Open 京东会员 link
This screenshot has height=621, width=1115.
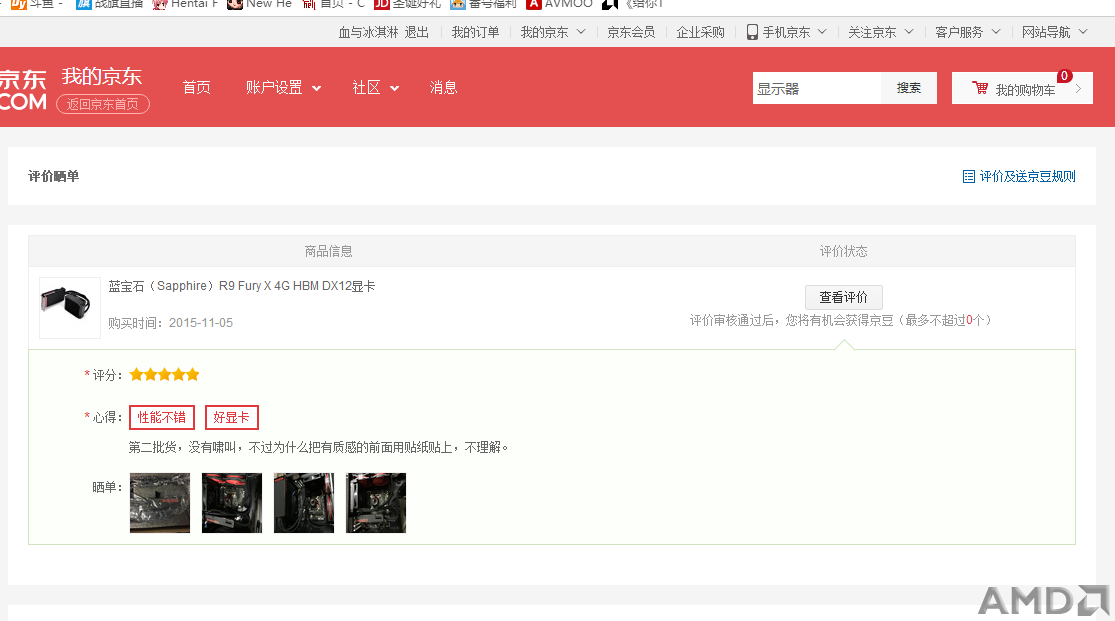point(631,32)
